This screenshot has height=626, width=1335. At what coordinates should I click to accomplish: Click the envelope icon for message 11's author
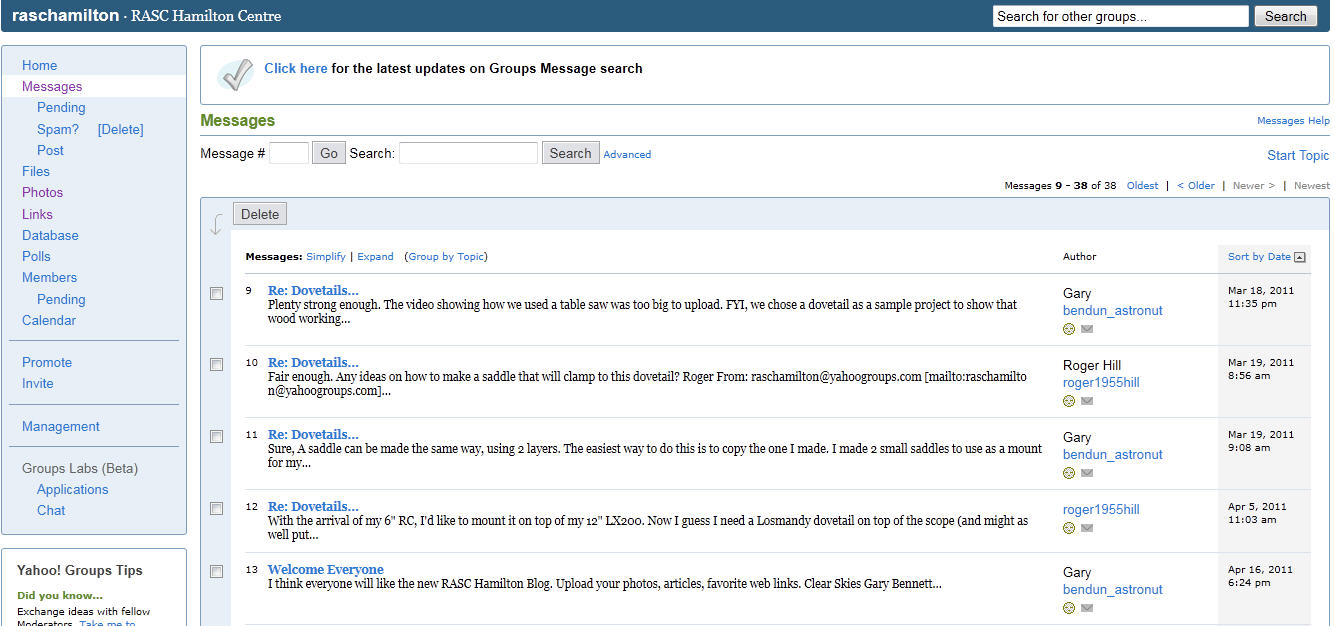(x=1087, y=473)
